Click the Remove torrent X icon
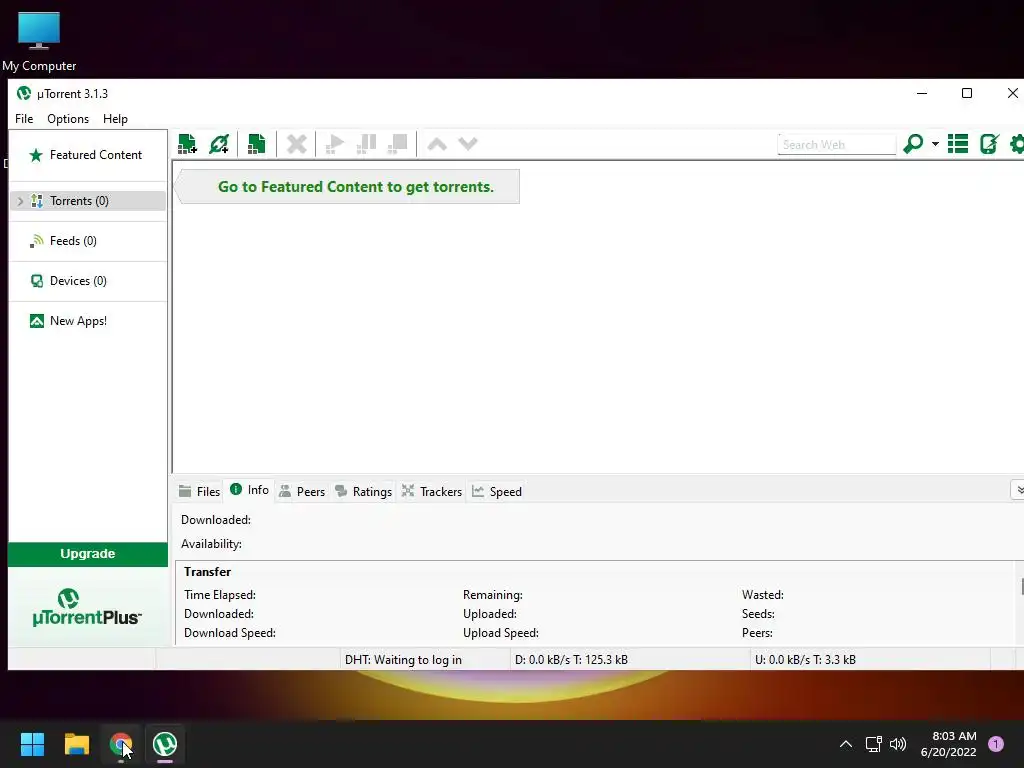Viewport: 1024px width, 768px height. [x=296, y=144]
